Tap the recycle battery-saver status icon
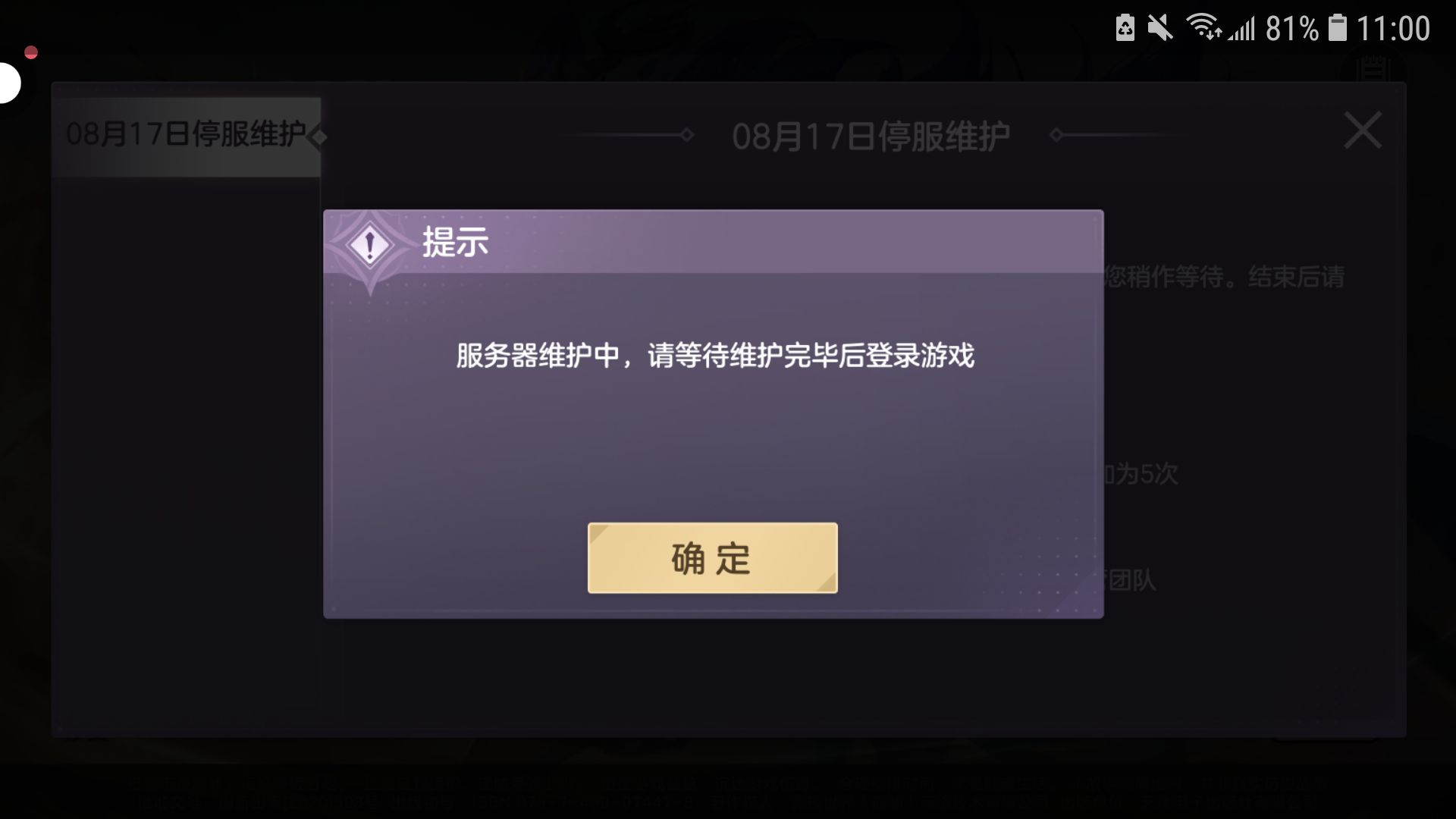Image resolution: width=1456 pixels, height=819 pixels. point(1125,28)
